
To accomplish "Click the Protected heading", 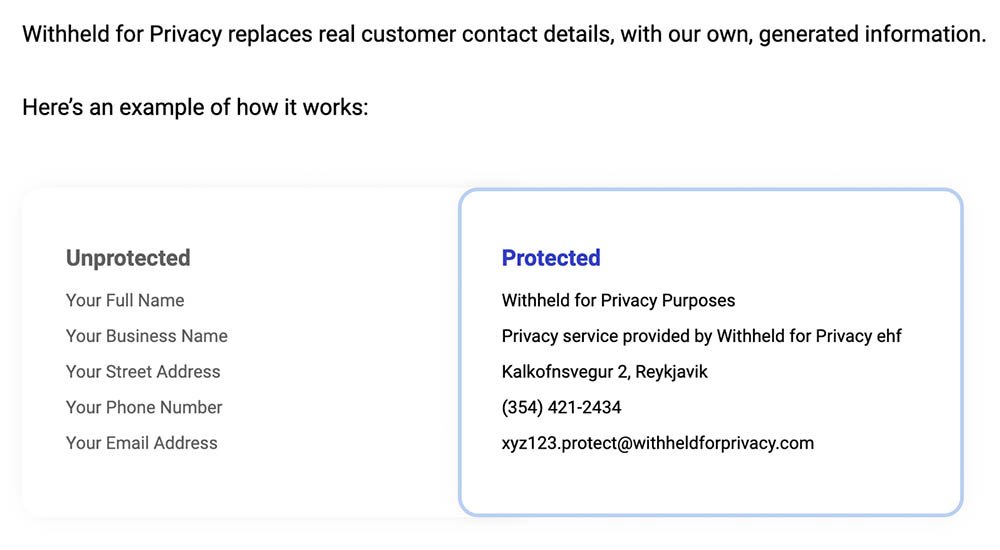I will (x=551, y=258).
